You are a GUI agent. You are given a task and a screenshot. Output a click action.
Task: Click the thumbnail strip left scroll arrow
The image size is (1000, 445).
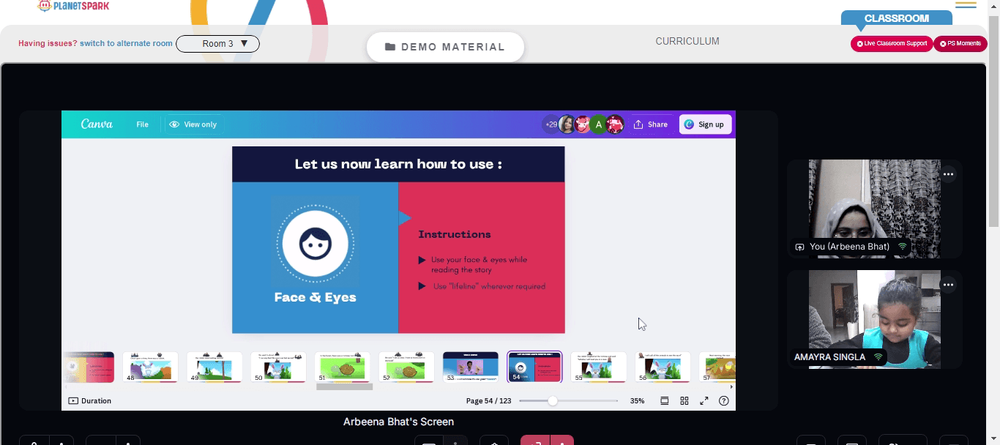click(66, 386)
